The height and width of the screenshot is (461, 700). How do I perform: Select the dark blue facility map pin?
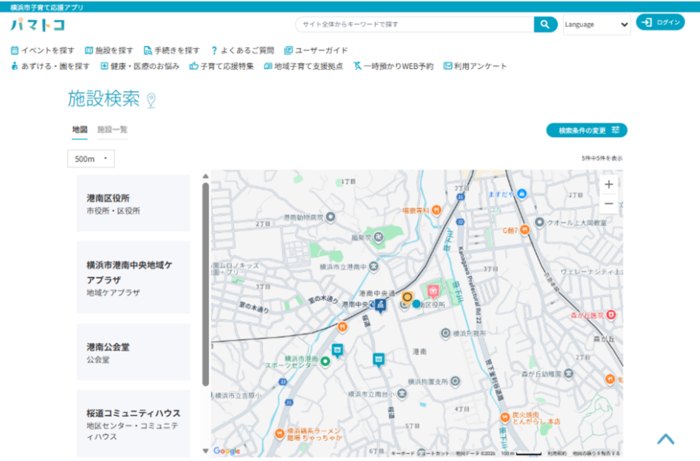[380, 304]
